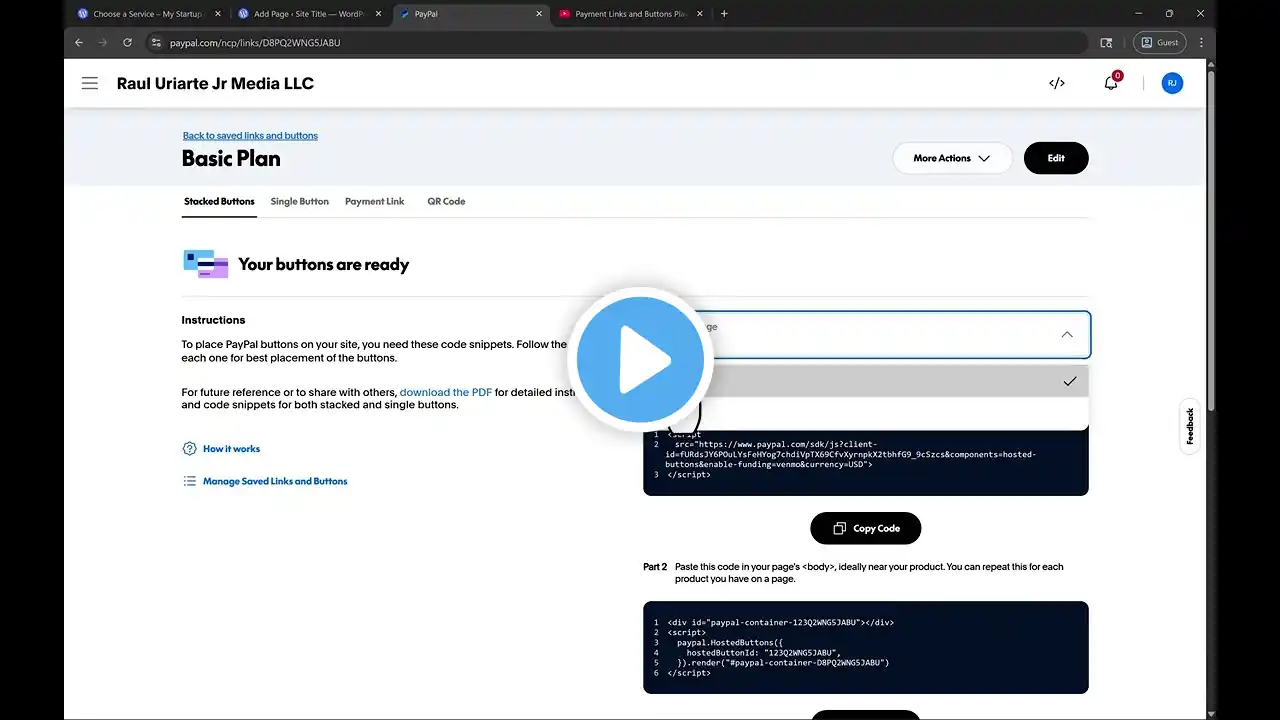The height and width of the screenshot is (720, 1280).
Task: View site information icon in address bar
Action: (156, 43)
